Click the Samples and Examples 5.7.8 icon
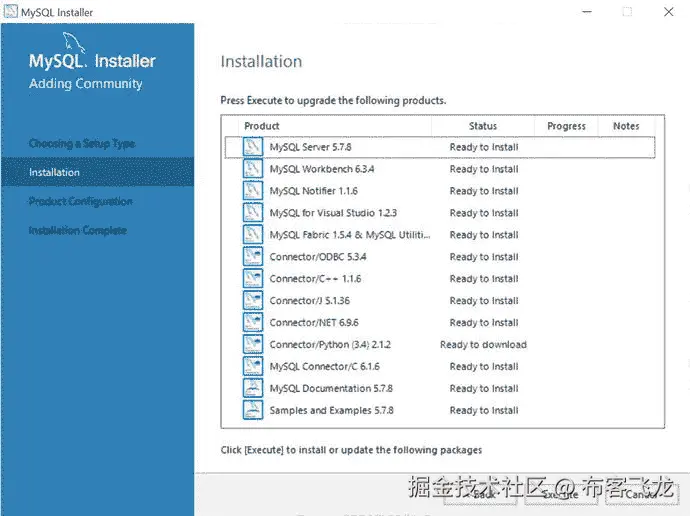Image resolution: width=690 pixels, height=516 pixels. 253,410
